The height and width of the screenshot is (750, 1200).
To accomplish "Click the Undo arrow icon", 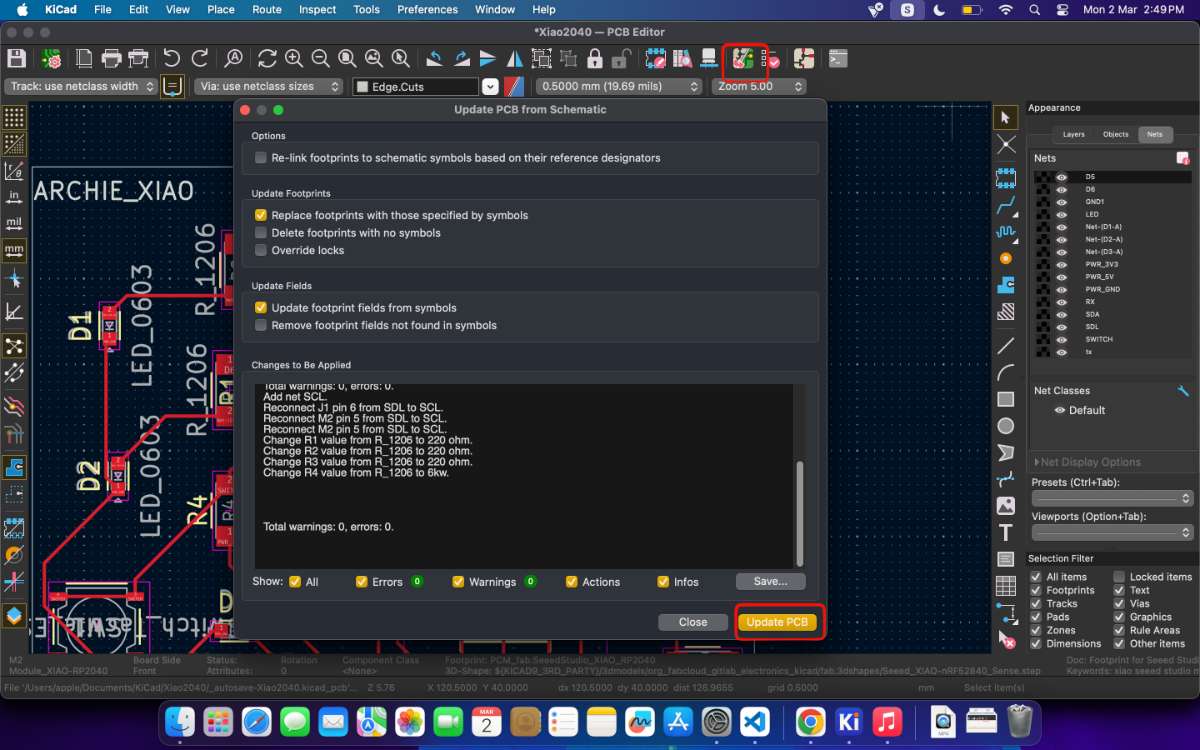I will point(172,59).
